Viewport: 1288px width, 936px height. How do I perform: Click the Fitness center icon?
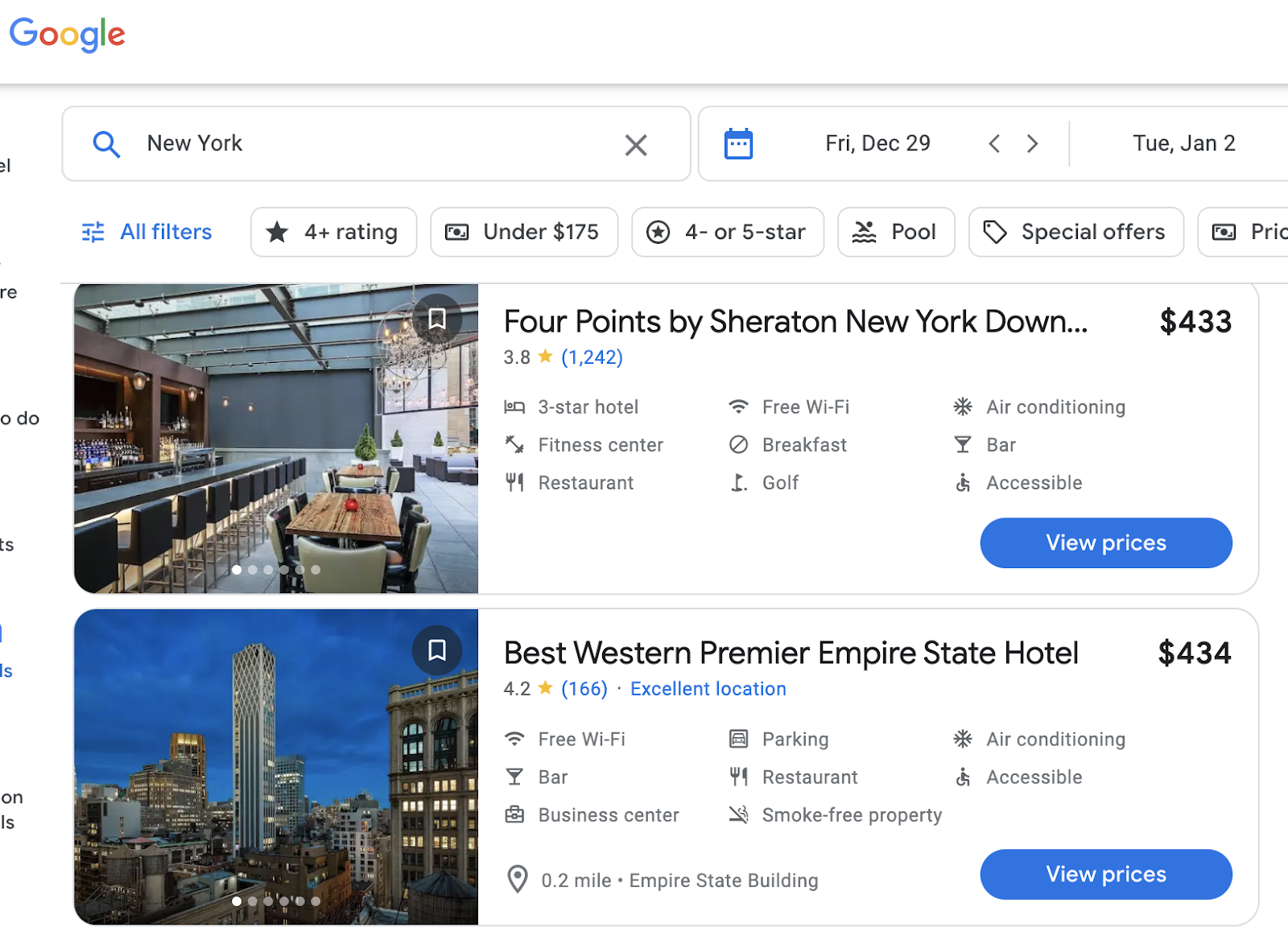click(514, 445)
